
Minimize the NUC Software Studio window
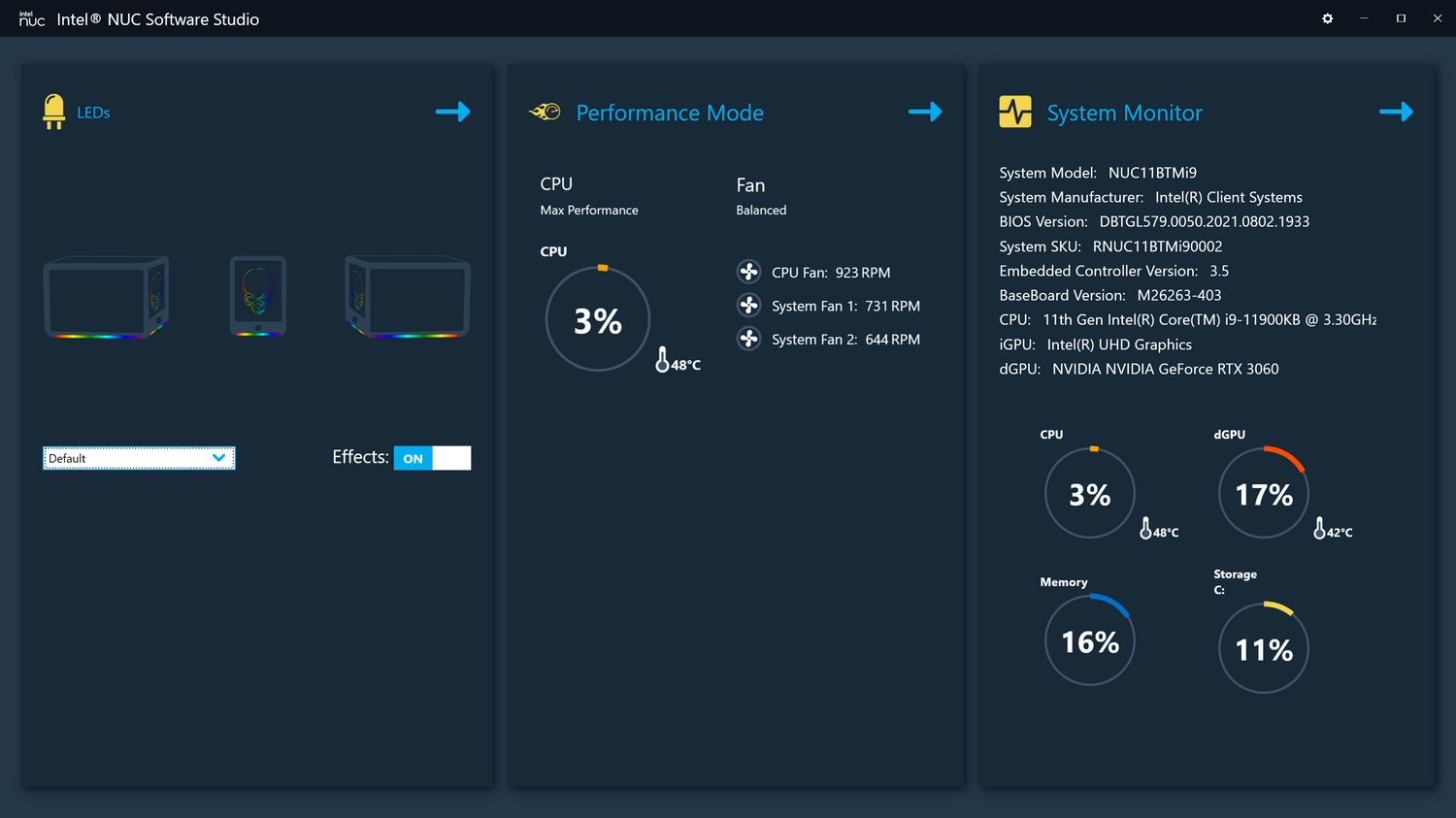point(1364,18)
